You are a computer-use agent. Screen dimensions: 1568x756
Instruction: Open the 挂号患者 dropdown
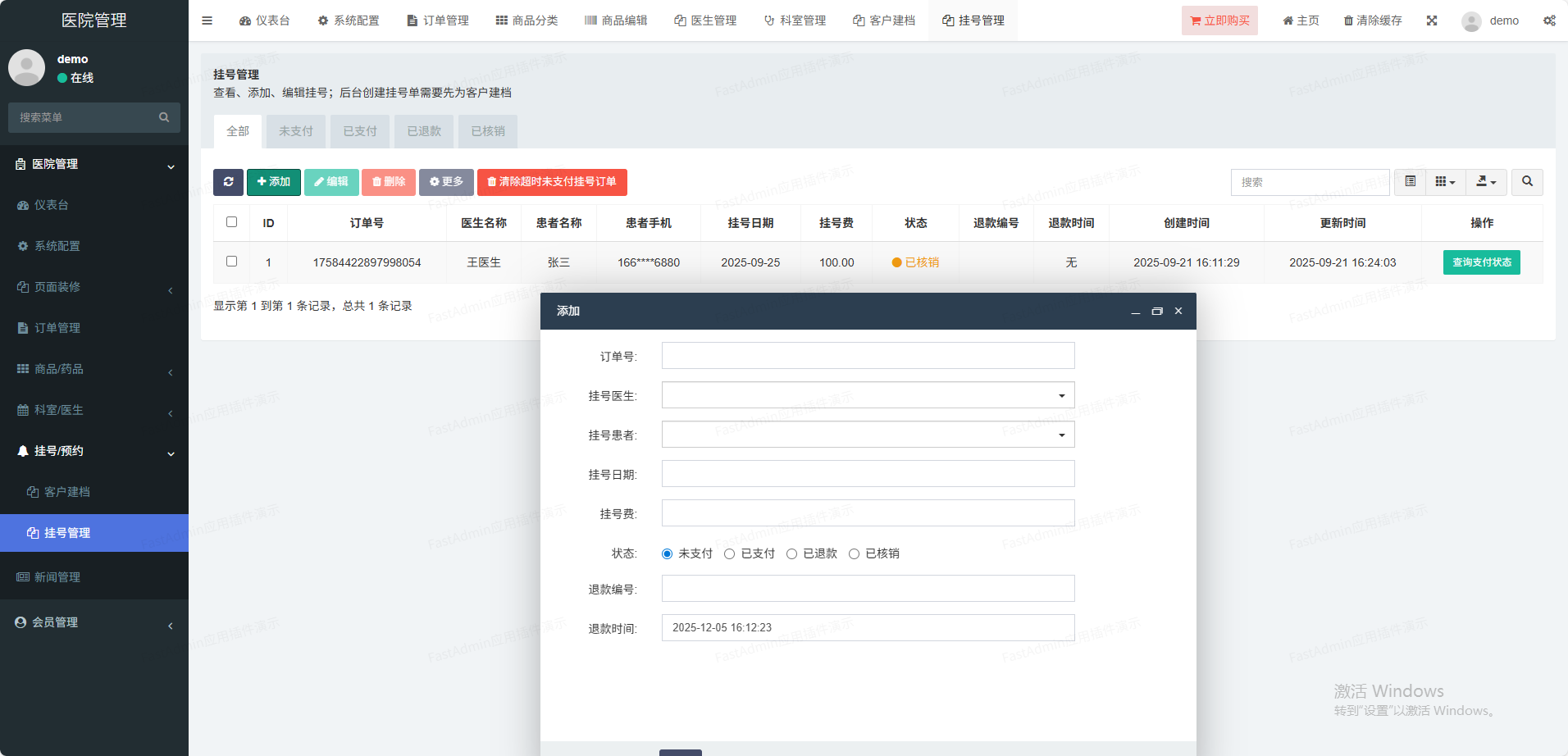[868, 435]
